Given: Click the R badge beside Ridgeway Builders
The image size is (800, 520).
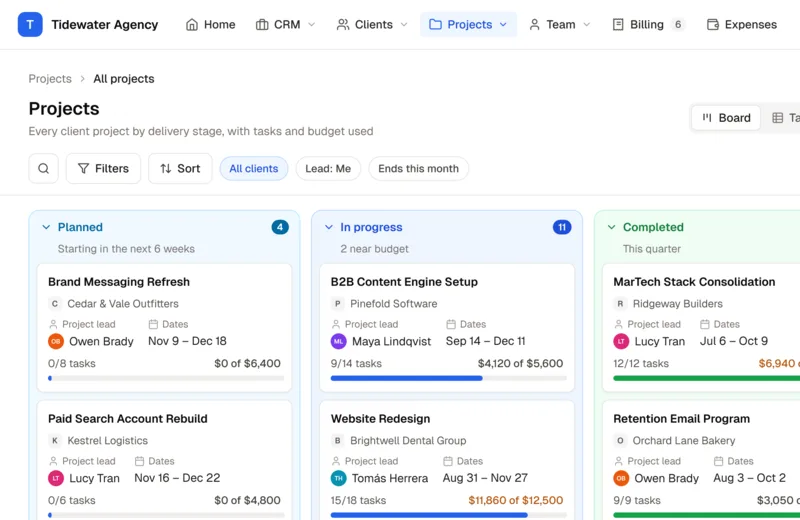Looking at the screenshot, I should point(620,304).
